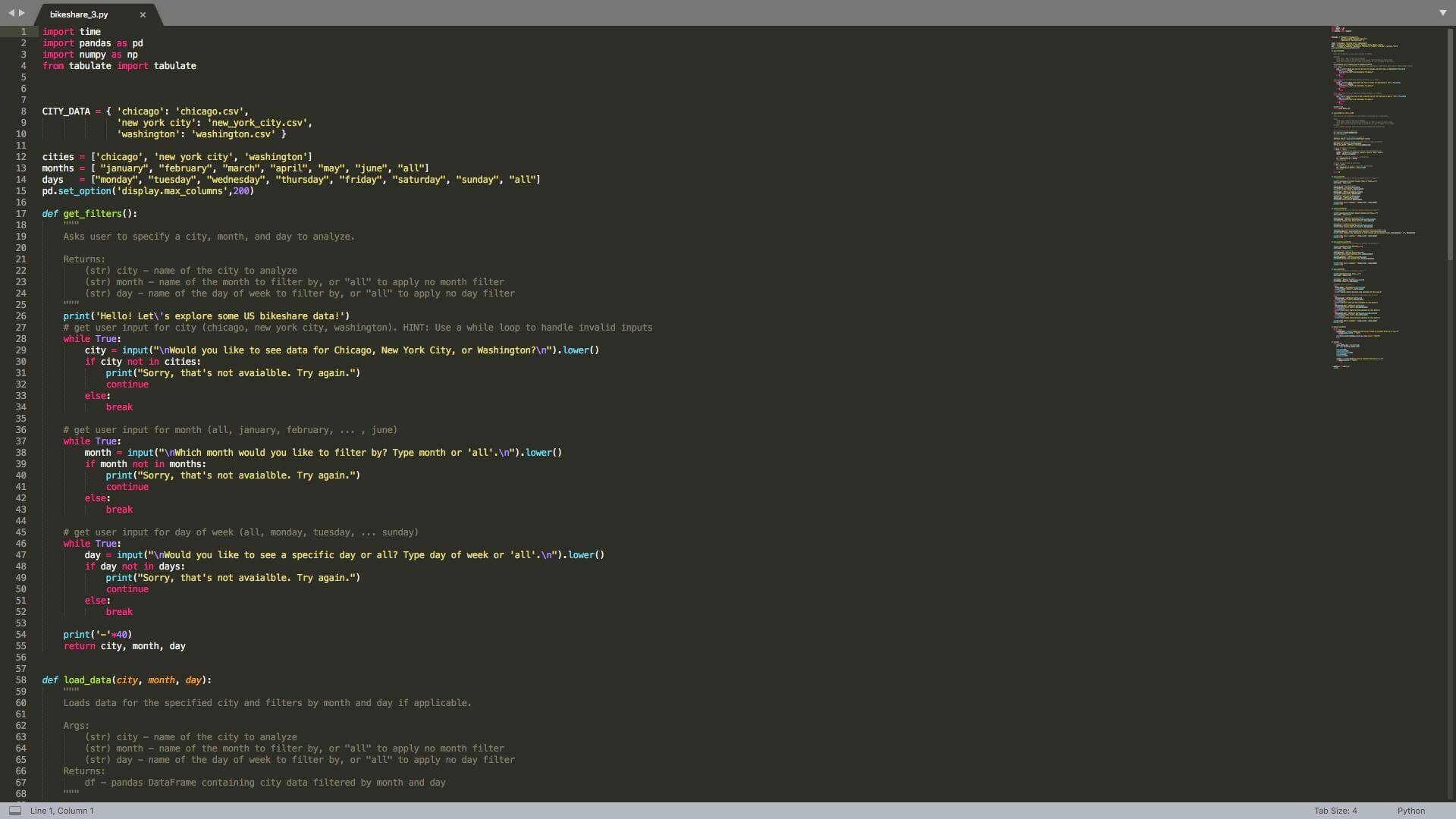
Task: Click line number 58 in the gutter
Action: pyautogui.click(x=20, y=680)
